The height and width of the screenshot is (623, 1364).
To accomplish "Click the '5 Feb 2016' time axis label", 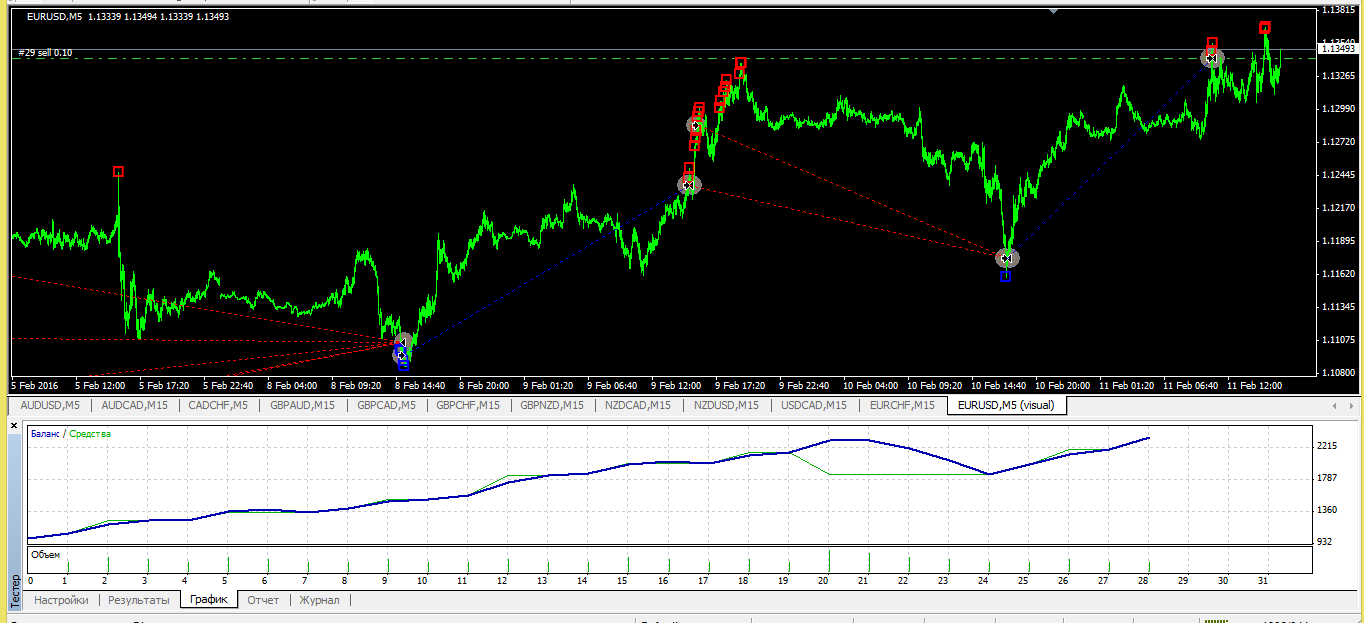I will click(x=35, y=384).
